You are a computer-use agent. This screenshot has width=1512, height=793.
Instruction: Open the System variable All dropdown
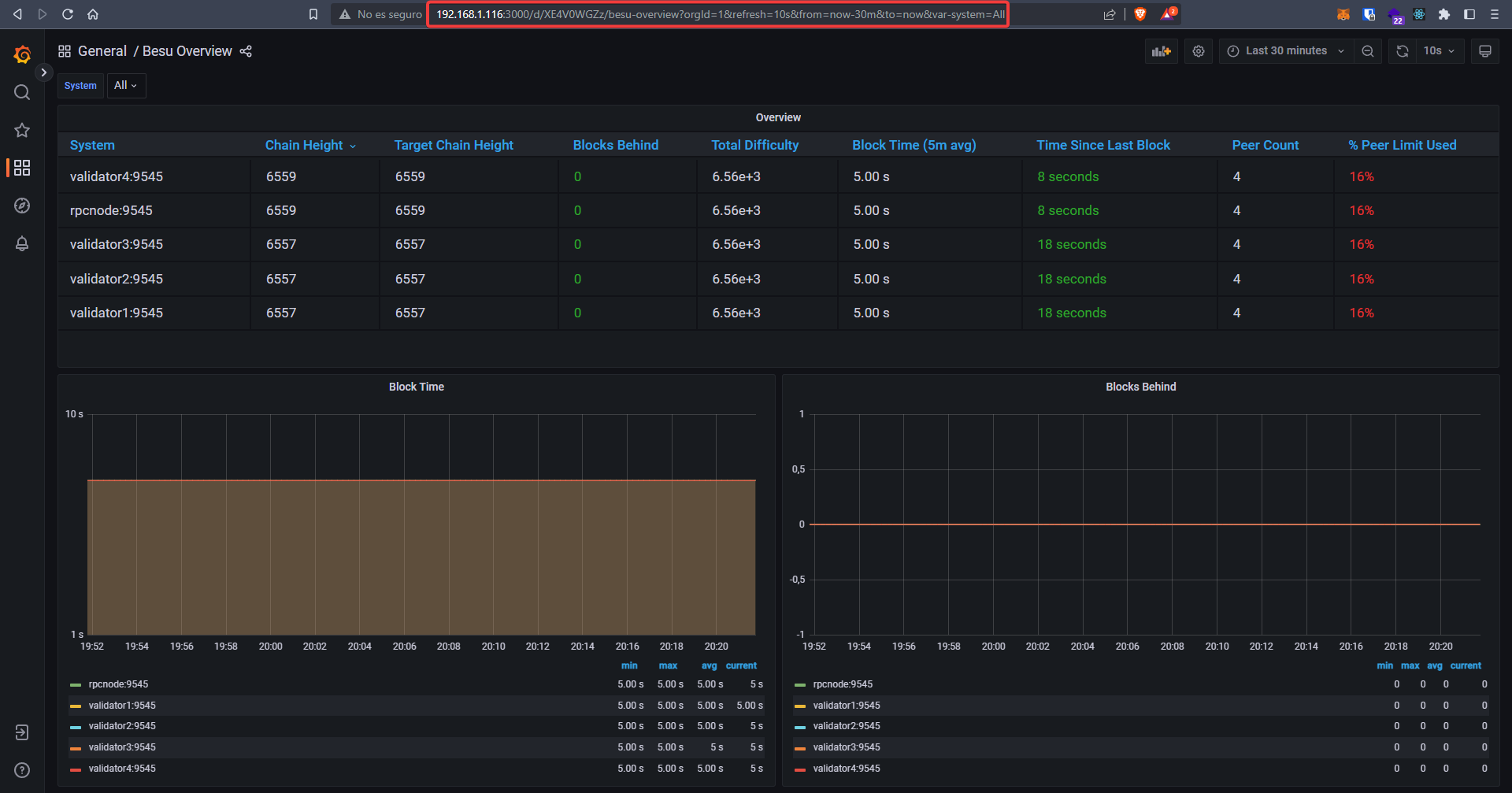tap(126, 85)
